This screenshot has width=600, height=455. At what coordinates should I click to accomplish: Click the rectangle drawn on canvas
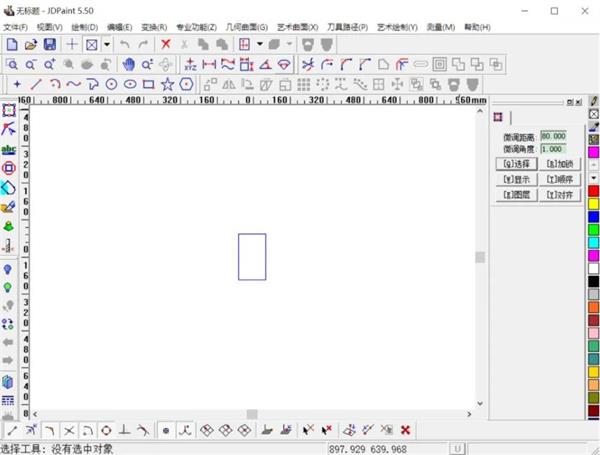252,257
